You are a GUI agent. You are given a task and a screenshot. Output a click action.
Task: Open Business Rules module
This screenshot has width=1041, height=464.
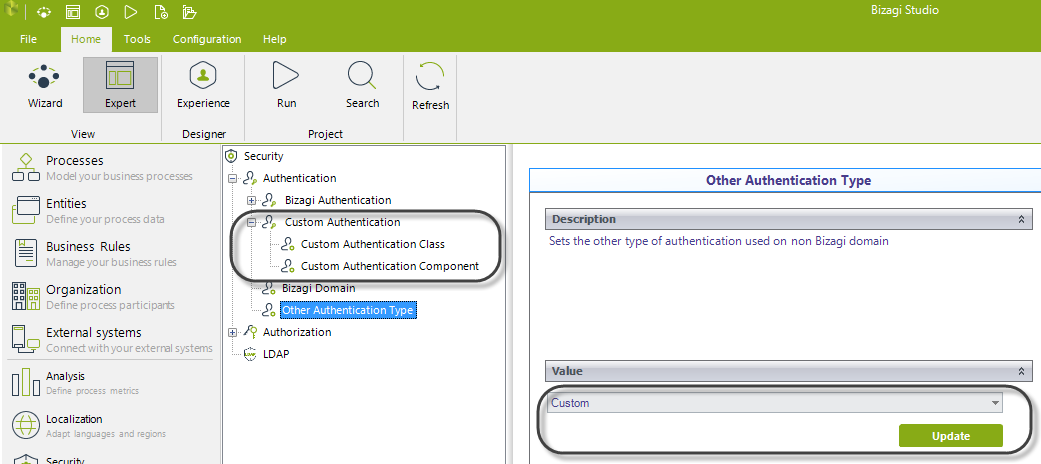pos(110,254)
